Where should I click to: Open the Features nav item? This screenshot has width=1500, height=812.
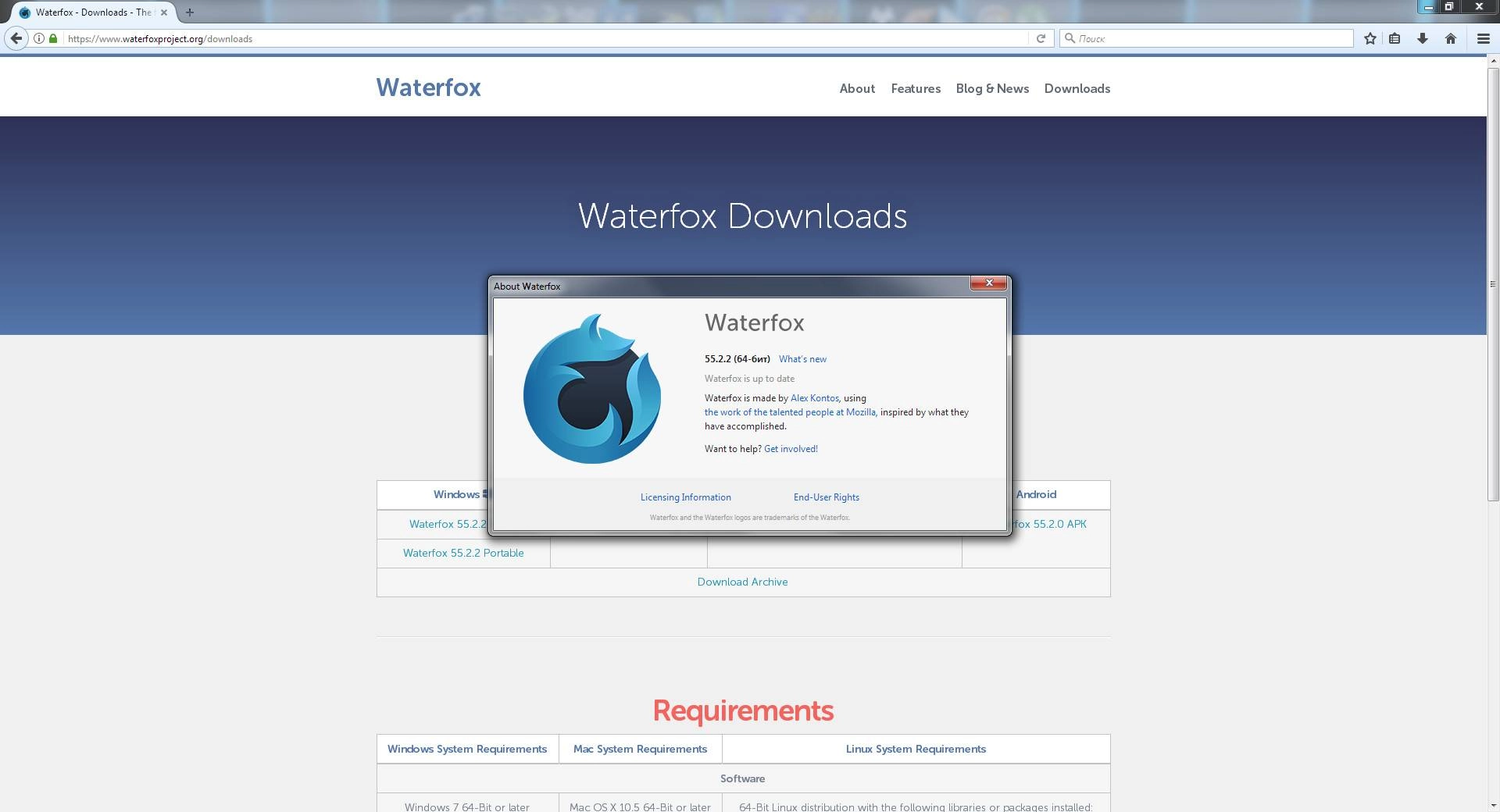click(x=916, y=89)
